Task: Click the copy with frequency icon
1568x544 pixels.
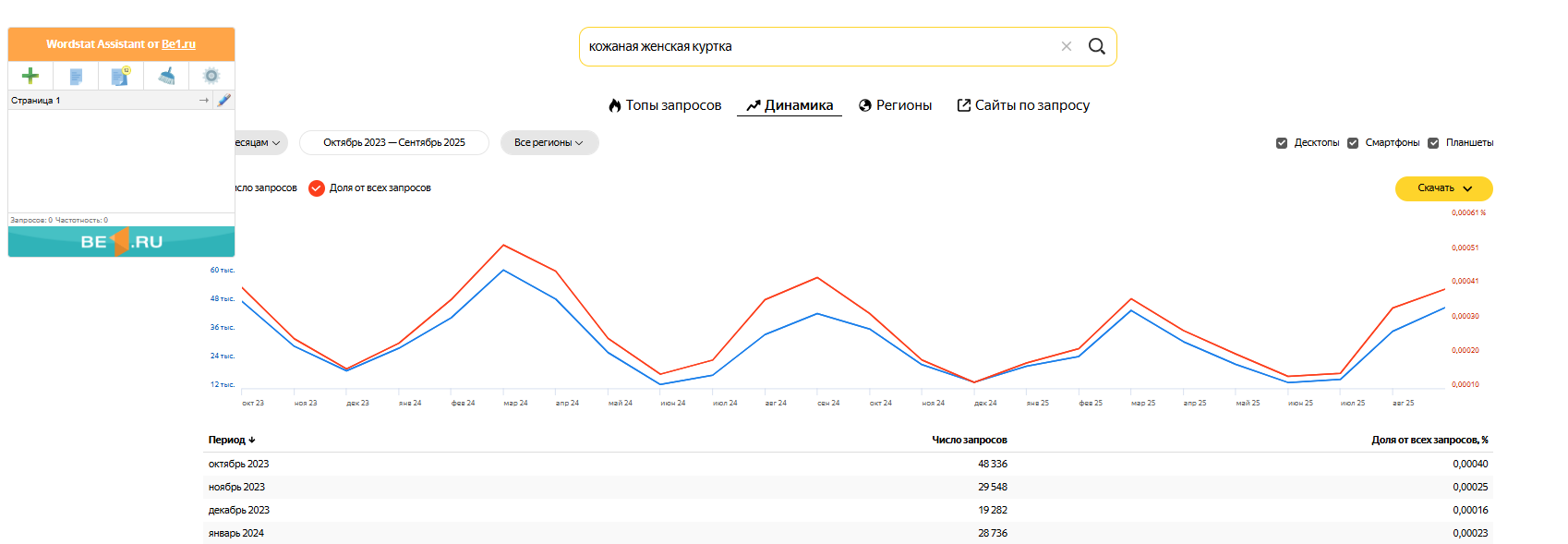Action: 120,76
